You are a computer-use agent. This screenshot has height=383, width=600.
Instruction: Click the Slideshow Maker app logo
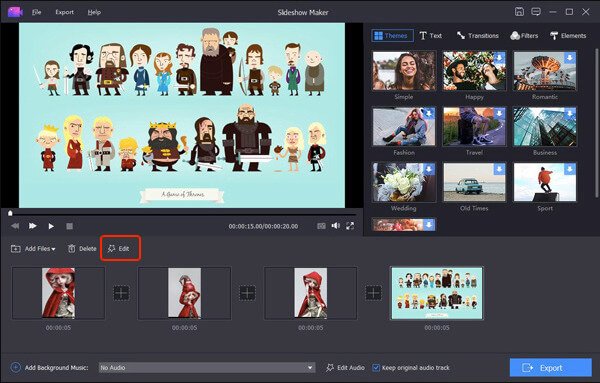[x=15, y=12]
